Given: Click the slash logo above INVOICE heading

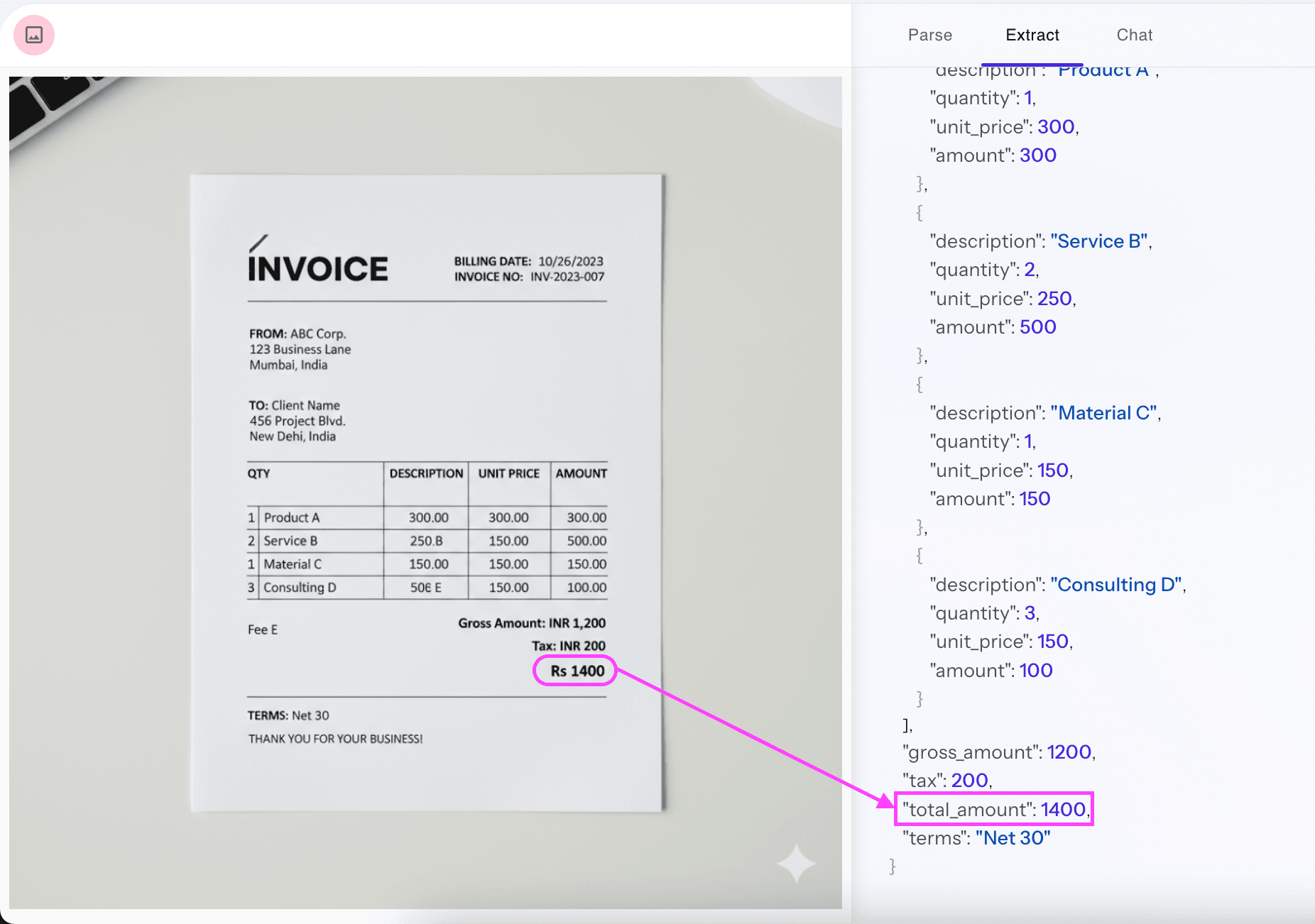Looking at the screenshot, I should coord(258,243).
